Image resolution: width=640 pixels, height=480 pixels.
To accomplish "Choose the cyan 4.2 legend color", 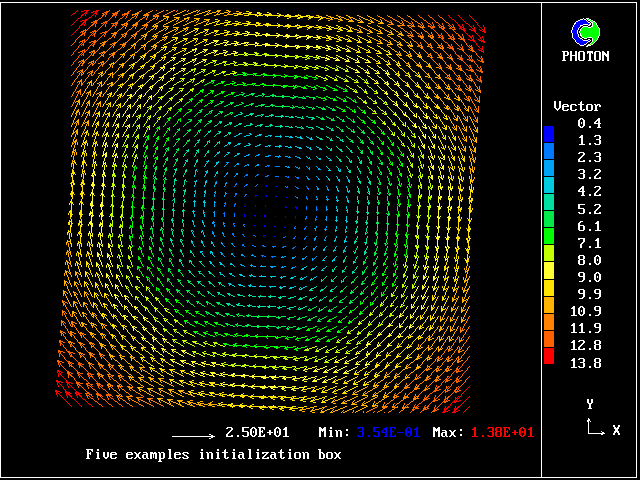I will (549, 191).
